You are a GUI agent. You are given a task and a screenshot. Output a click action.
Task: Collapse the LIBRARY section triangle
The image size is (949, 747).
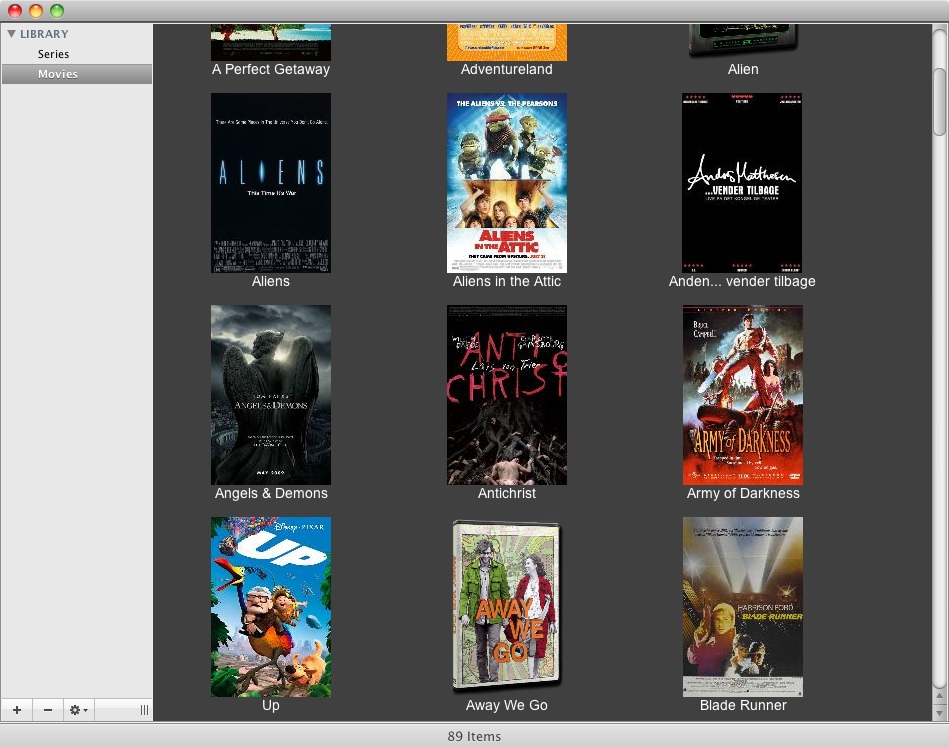coord(11,34)
